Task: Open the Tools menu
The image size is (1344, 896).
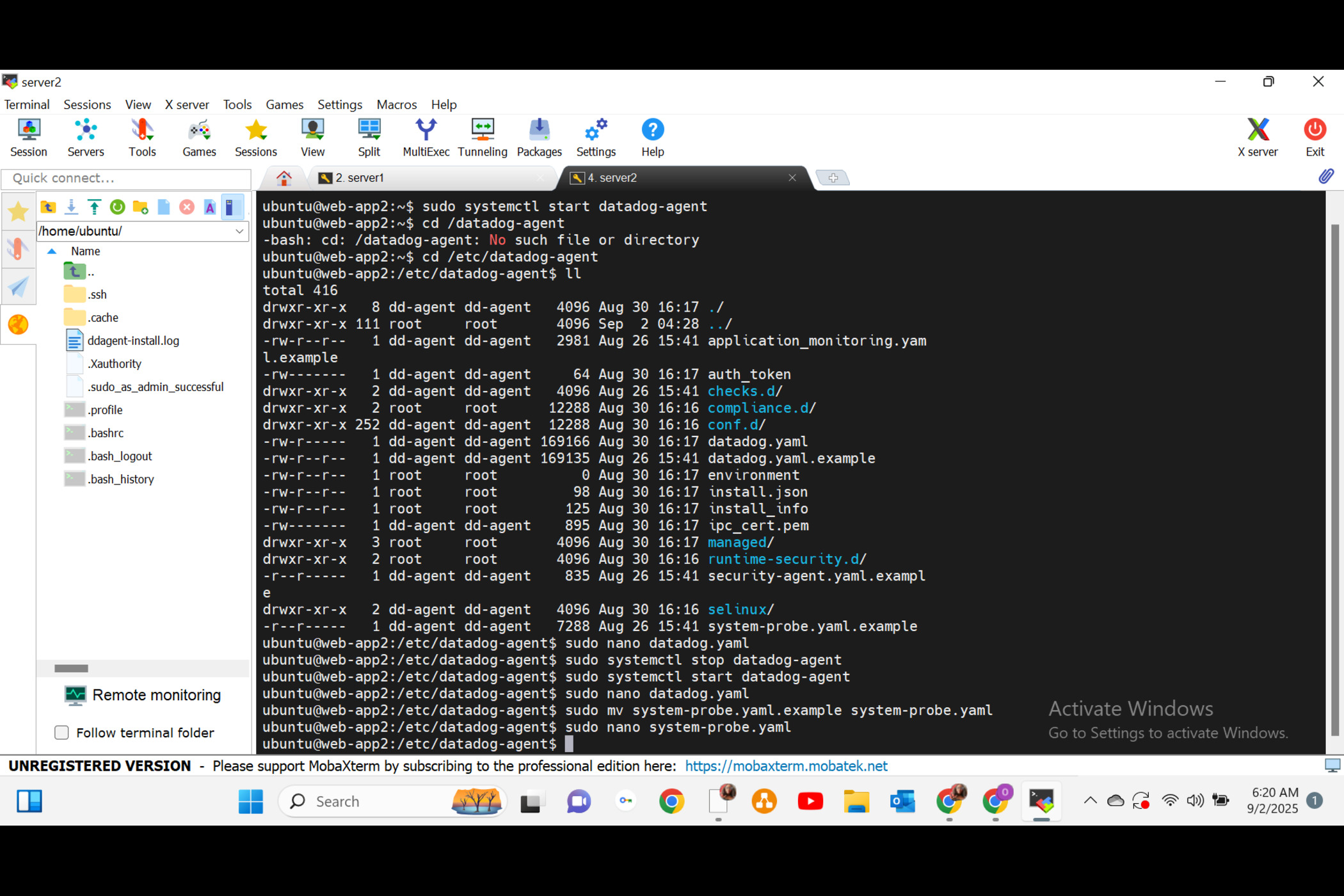Action: [x=237, y=104]
